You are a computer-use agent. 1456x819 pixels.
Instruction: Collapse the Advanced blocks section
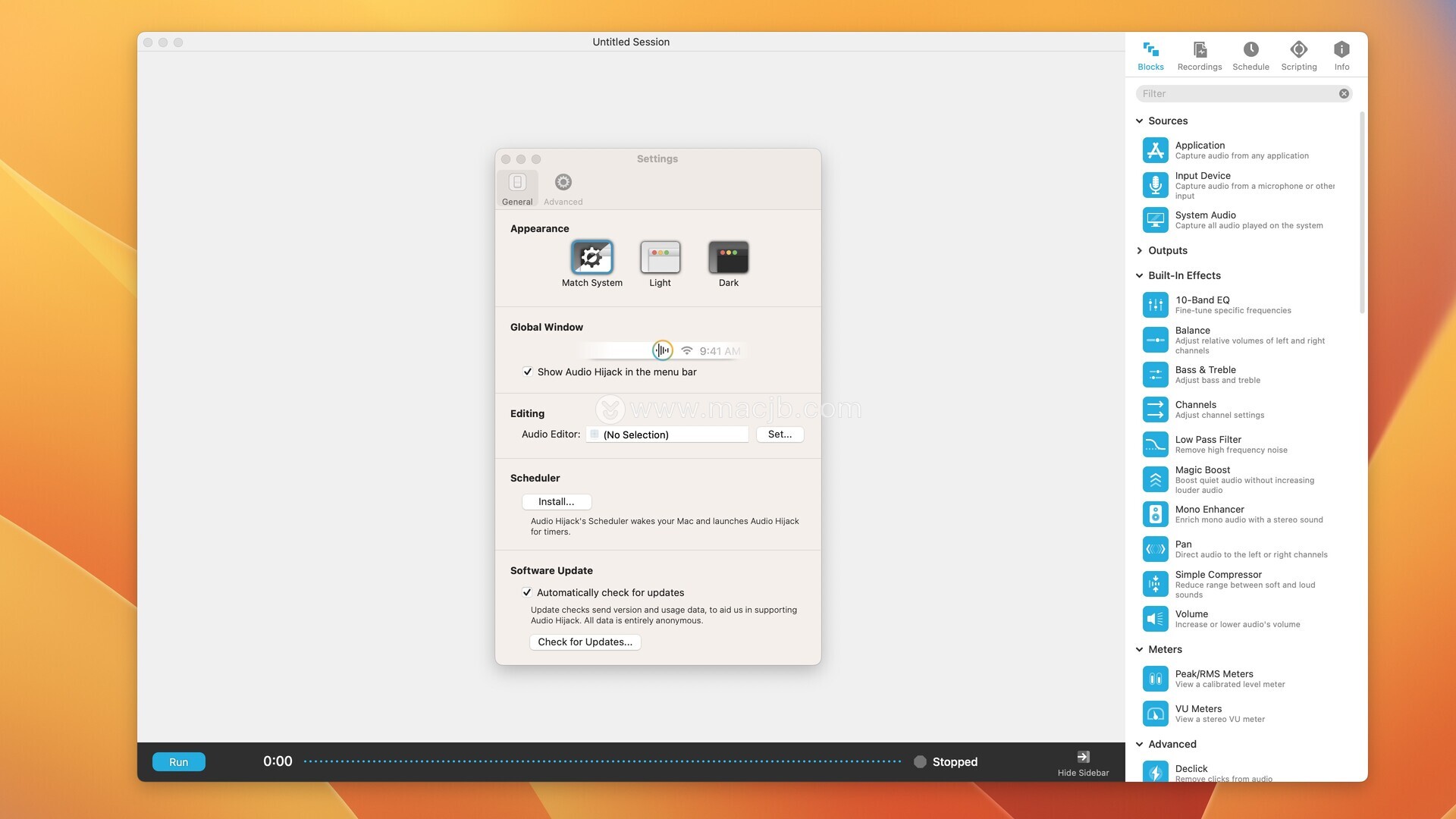coord(1139,745)
